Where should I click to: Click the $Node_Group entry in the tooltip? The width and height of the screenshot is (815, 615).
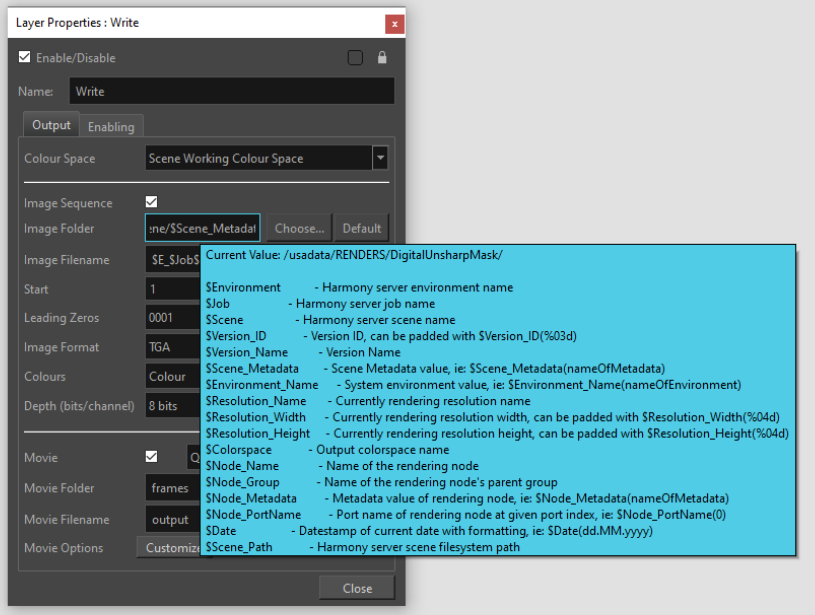pyautogui.click(x=382, y=482)
